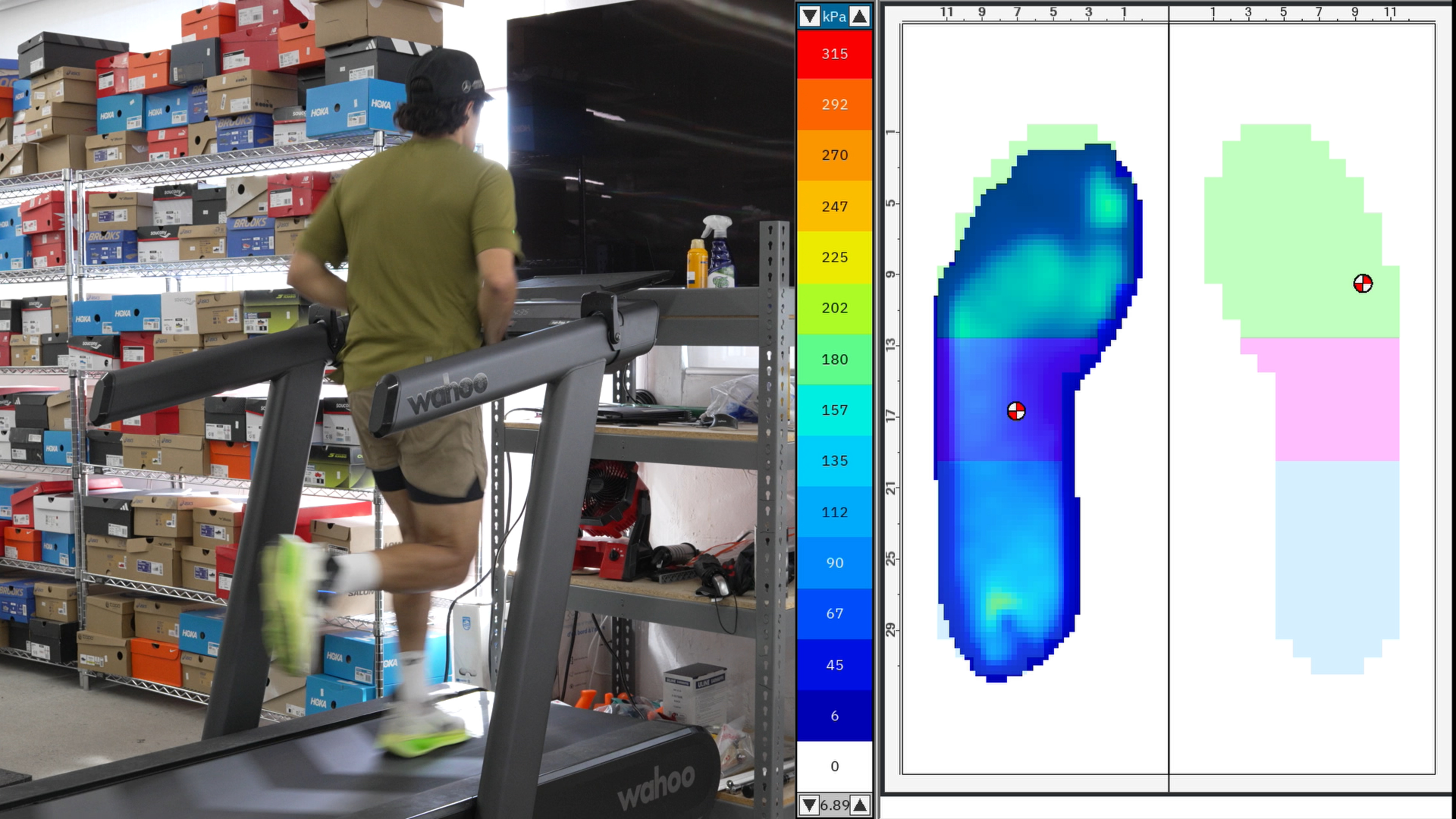Select the cyan 157 legend swatch
The image size is (1456, 819).
click(834, 410)
